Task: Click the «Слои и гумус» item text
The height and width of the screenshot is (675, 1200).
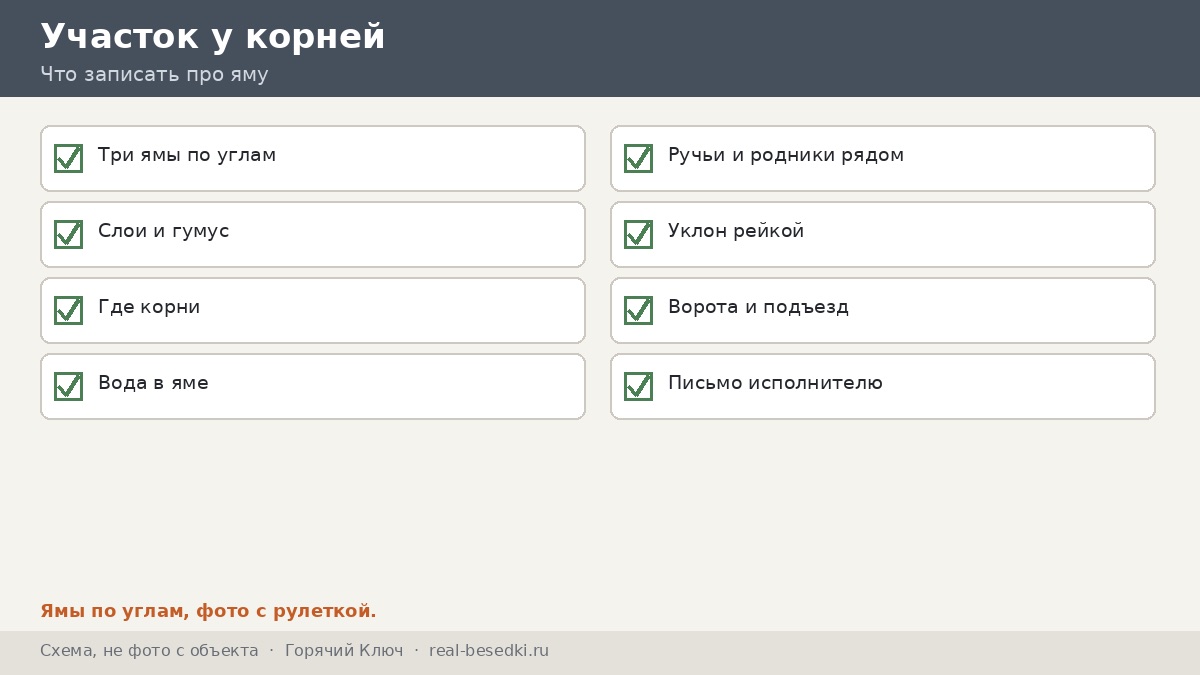Action: 164,231
